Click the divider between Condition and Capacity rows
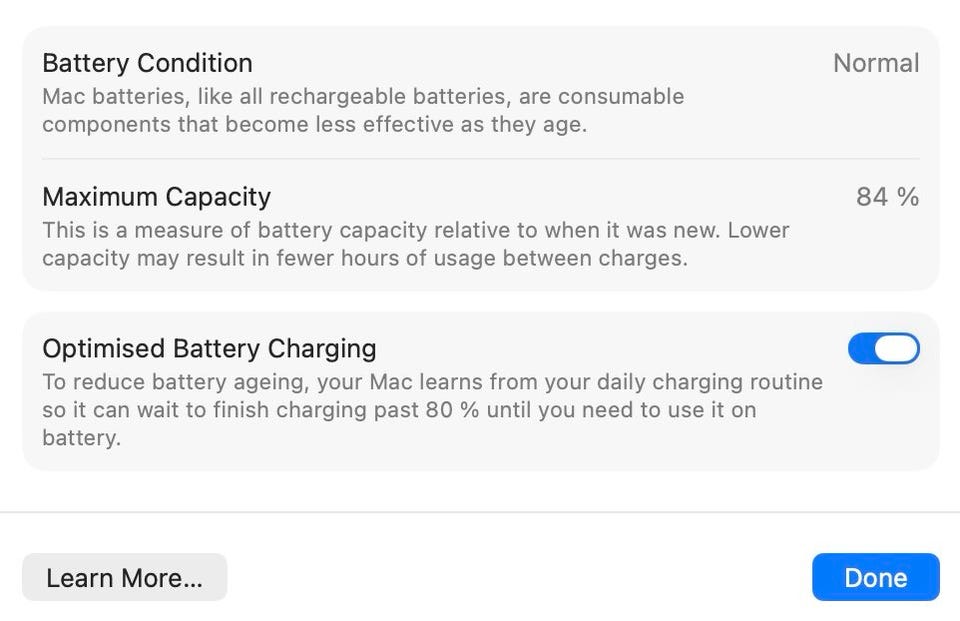This screenshot has width=960, height=621. click(x=480, y=159)
